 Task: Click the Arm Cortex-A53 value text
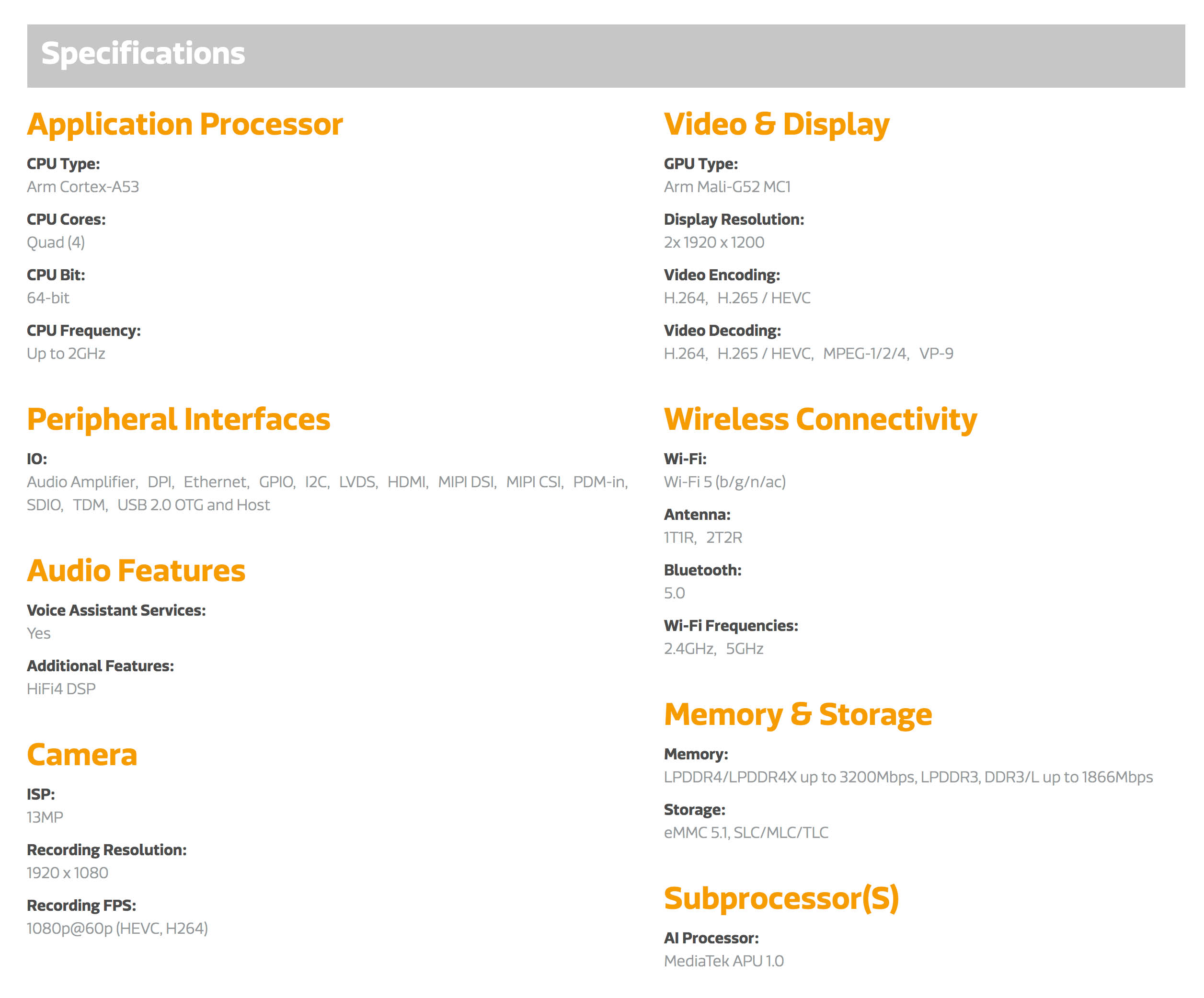tap(82, 187)
